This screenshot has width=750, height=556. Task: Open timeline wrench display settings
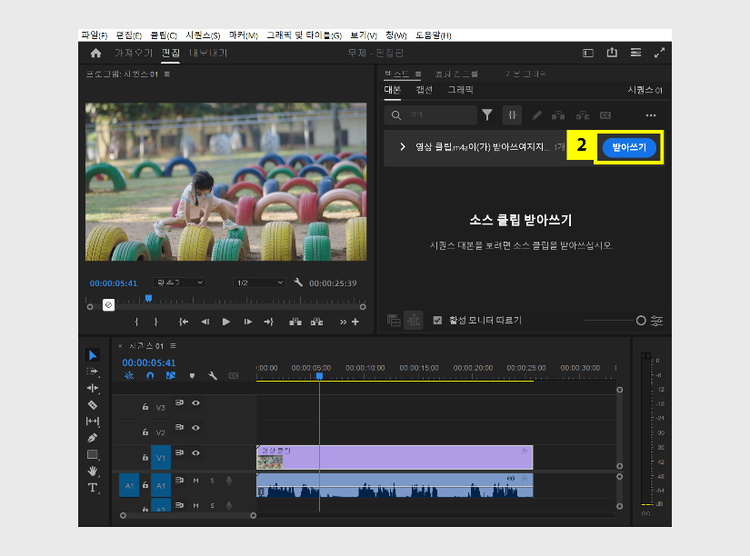point(212,376)
